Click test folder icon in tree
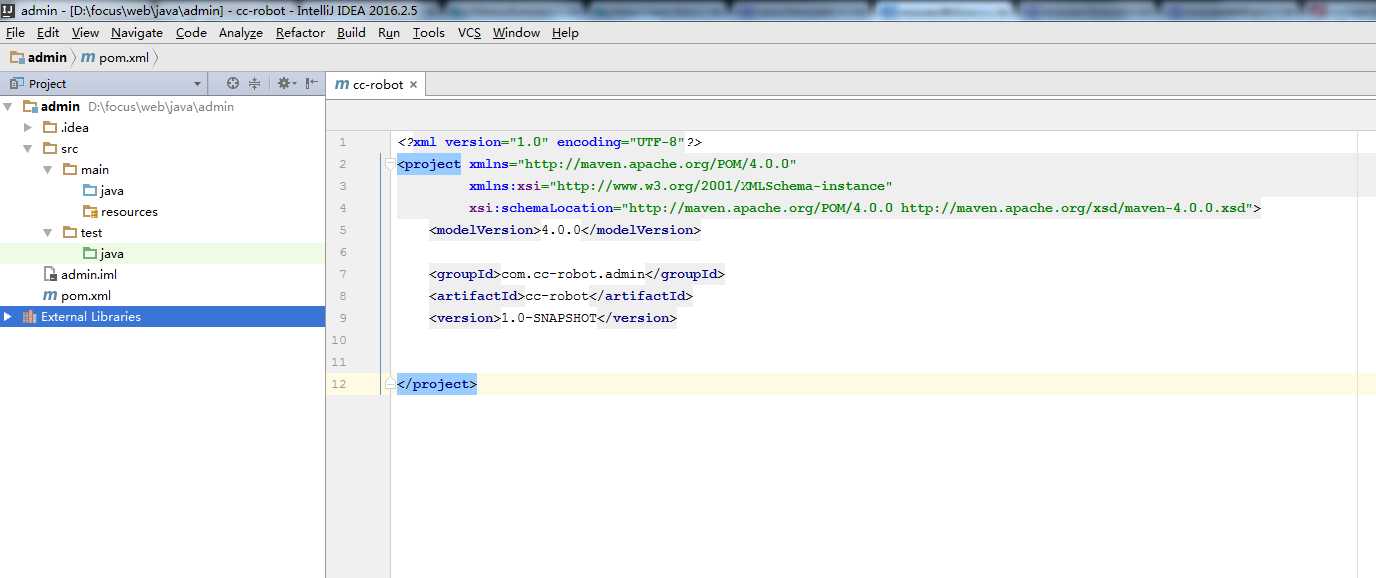Screen dimensions: 1376x578 point(69,232)
